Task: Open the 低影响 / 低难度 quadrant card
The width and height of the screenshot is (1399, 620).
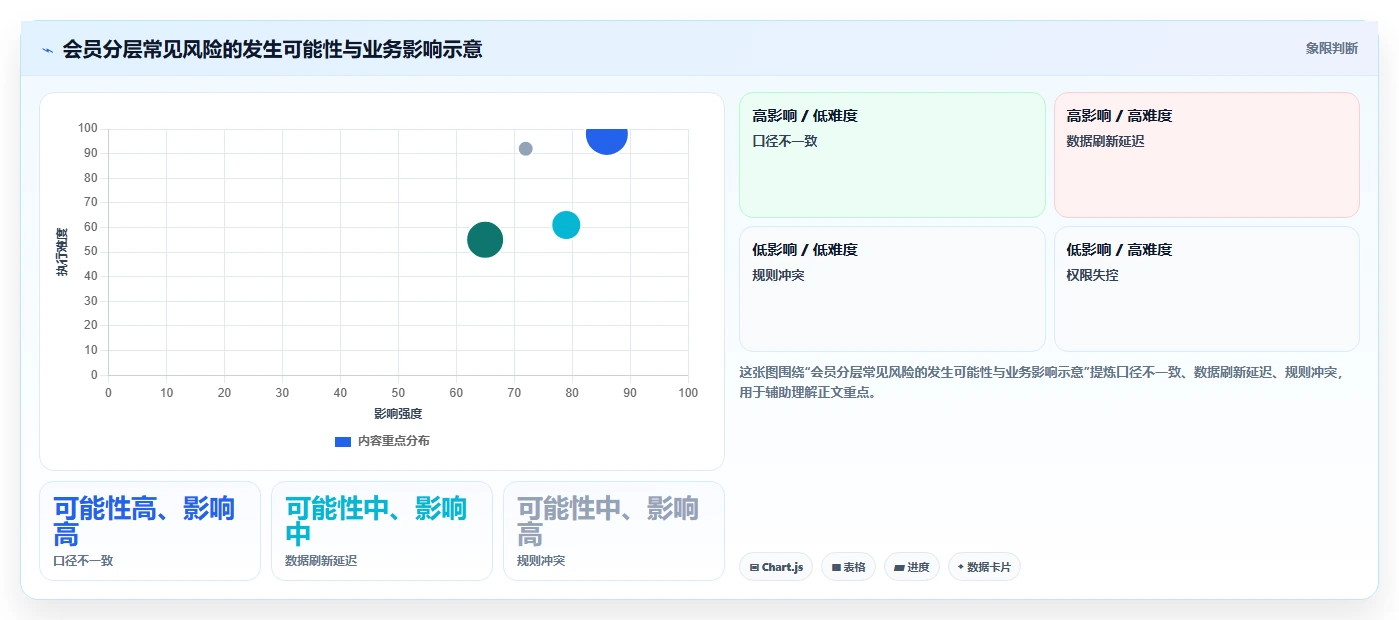Action: point(892,289)
